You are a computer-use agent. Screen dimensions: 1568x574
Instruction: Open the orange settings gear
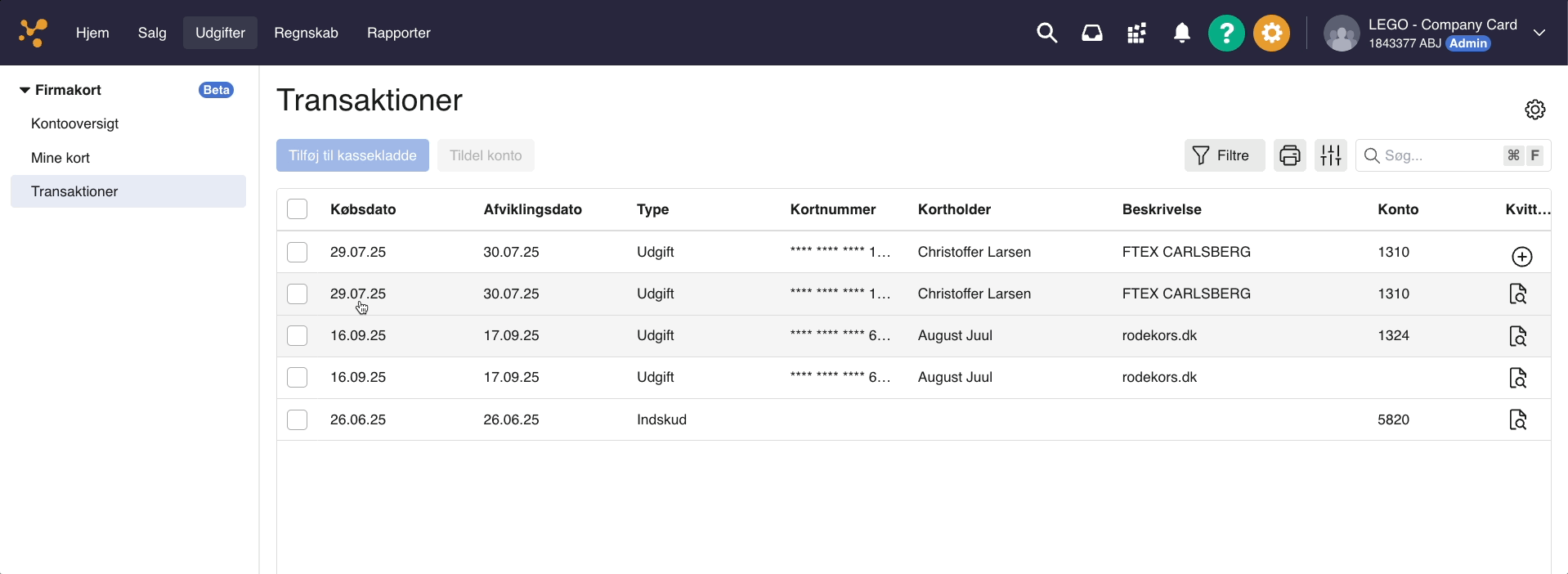click(x=1271, y=33)
